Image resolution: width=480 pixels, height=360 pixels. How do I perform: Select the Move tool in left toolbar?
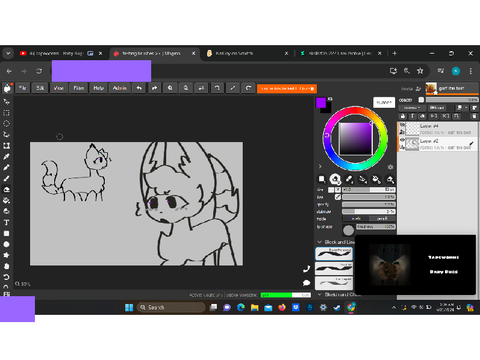coord(6,102)
